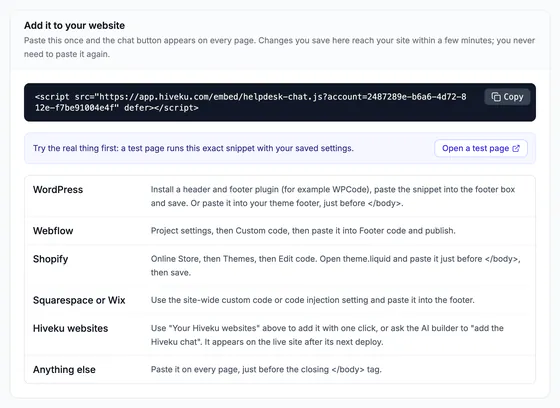
Task: Click 'Paste it on every page' instruction
Action: click(x=266, y=369)
